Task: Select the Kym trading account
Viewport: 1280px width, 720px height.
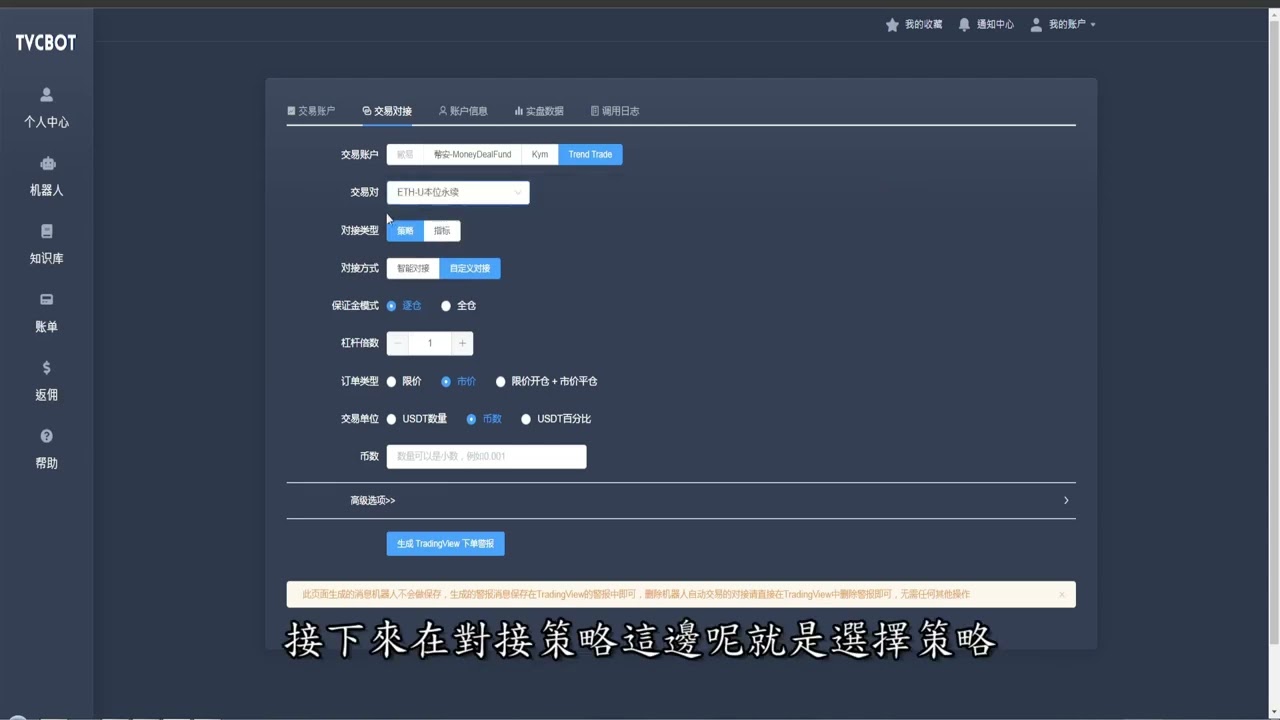Action: point(540,154)
